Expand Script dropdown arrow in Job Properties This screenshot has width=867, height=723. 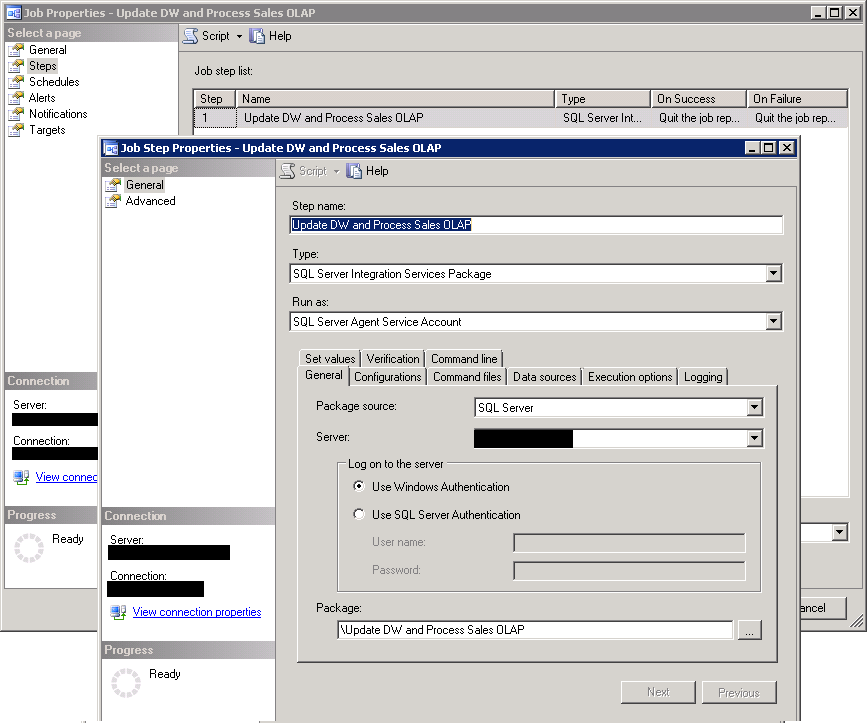239,36
